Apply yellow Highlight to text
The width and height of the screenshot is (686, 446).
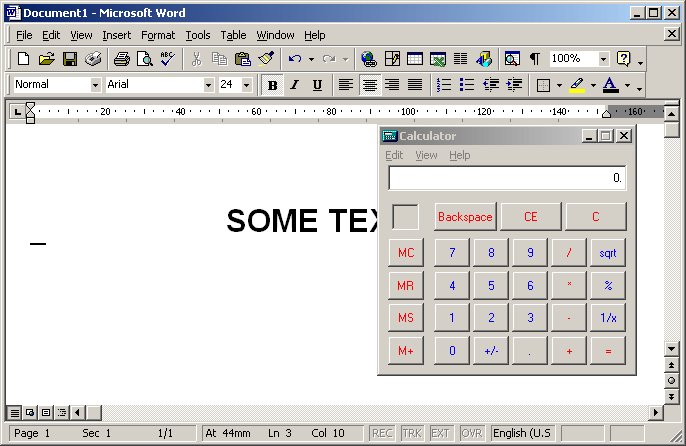tap(577, 85)
